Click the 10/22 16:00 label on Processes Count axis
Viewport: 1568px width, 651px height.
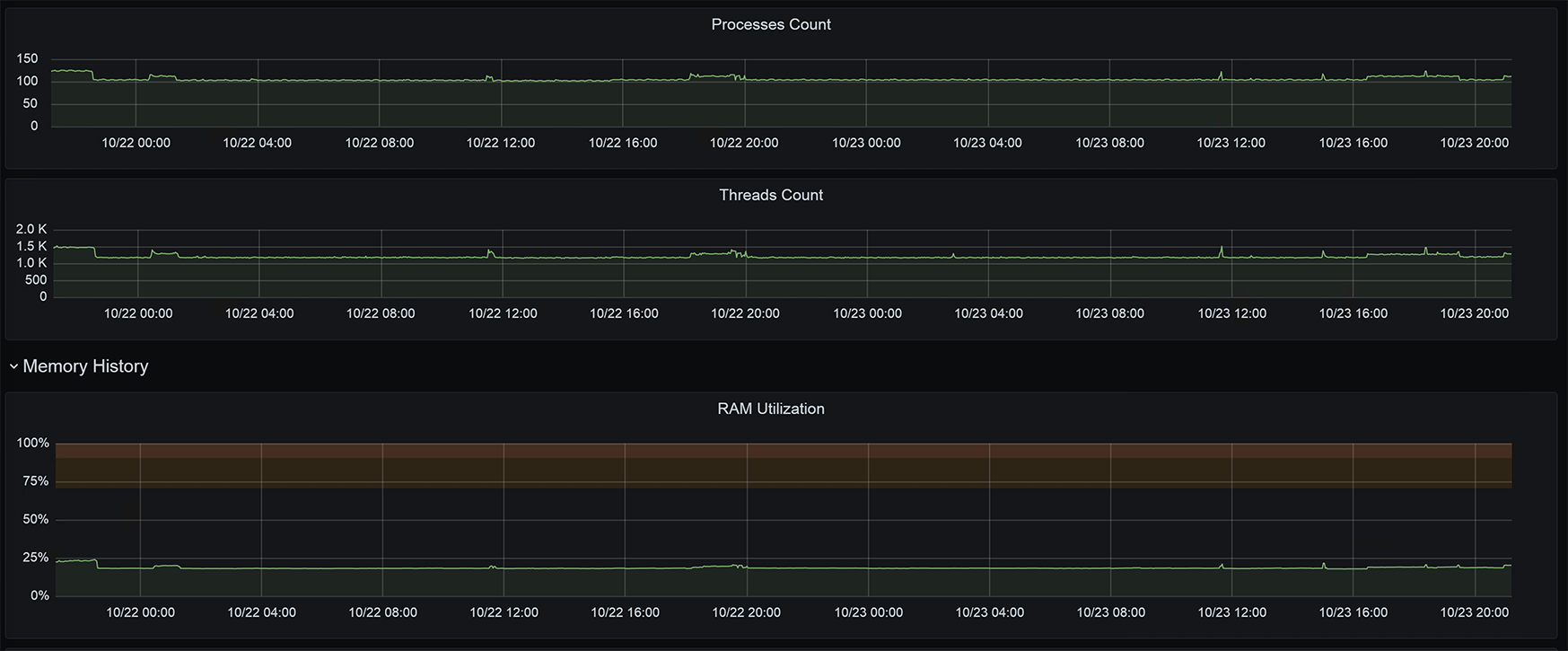tap(622, 143)
